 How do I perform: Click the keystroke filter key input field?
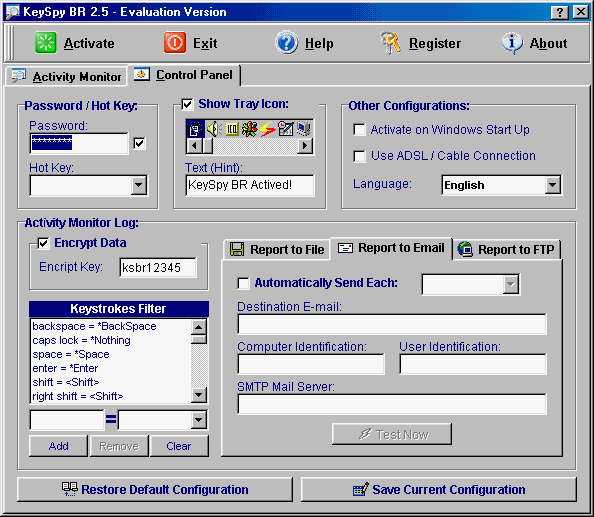click(67, 420)
